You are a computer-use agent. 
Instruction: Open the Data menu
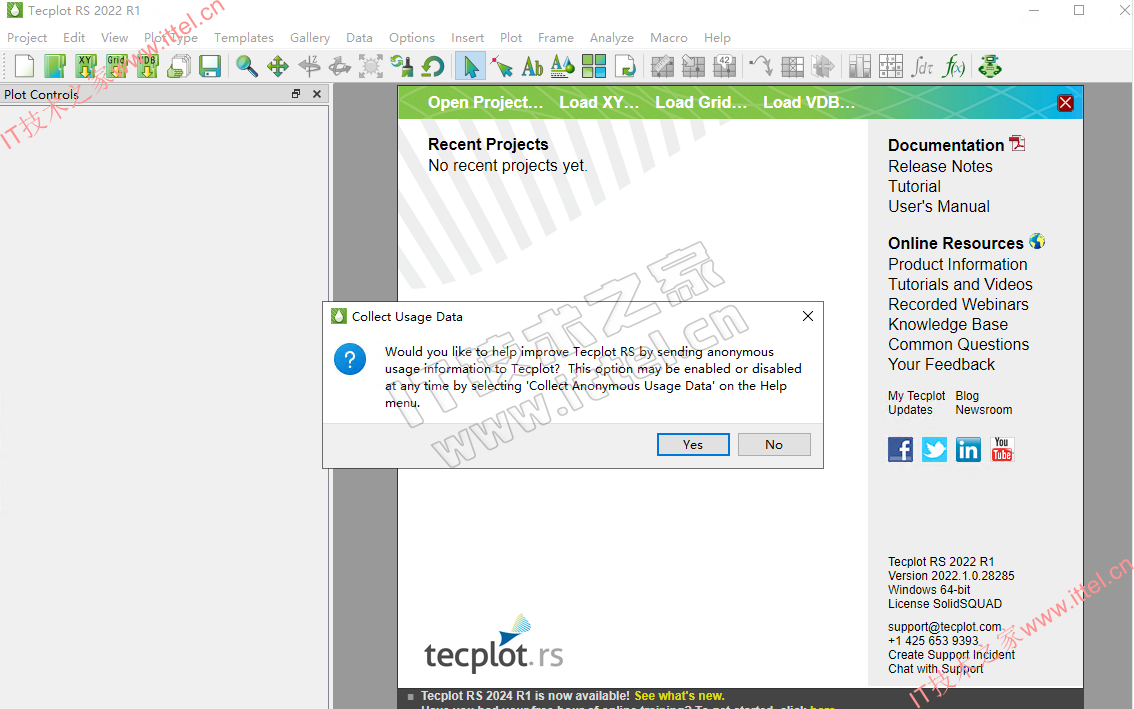click(x=359, y=38)
